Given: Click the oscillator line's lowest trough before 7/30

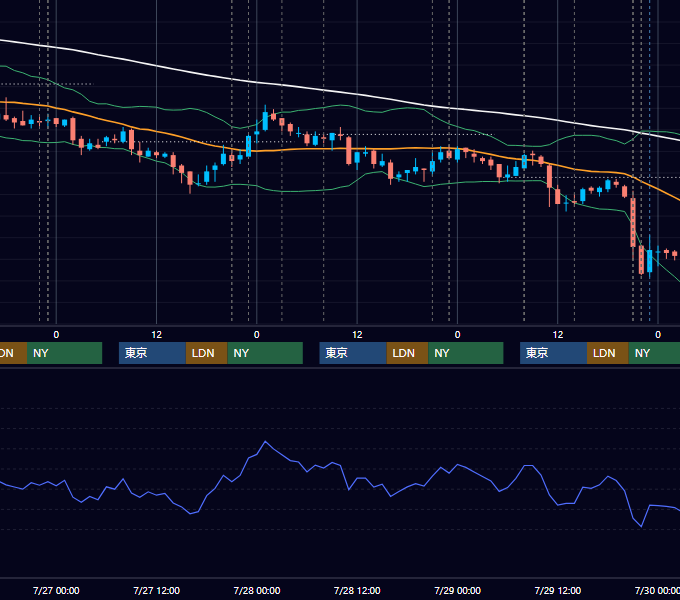Looking at the screenshot, I should click(641, 526).
